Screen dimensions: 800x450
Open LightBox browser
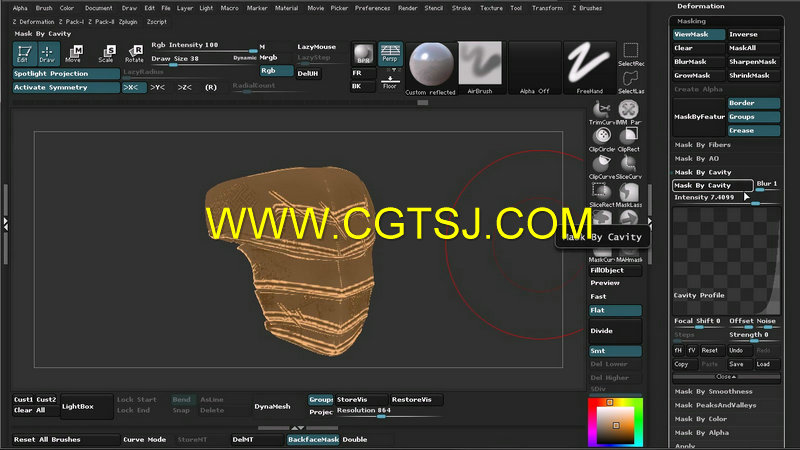click(x=86, y=407)
